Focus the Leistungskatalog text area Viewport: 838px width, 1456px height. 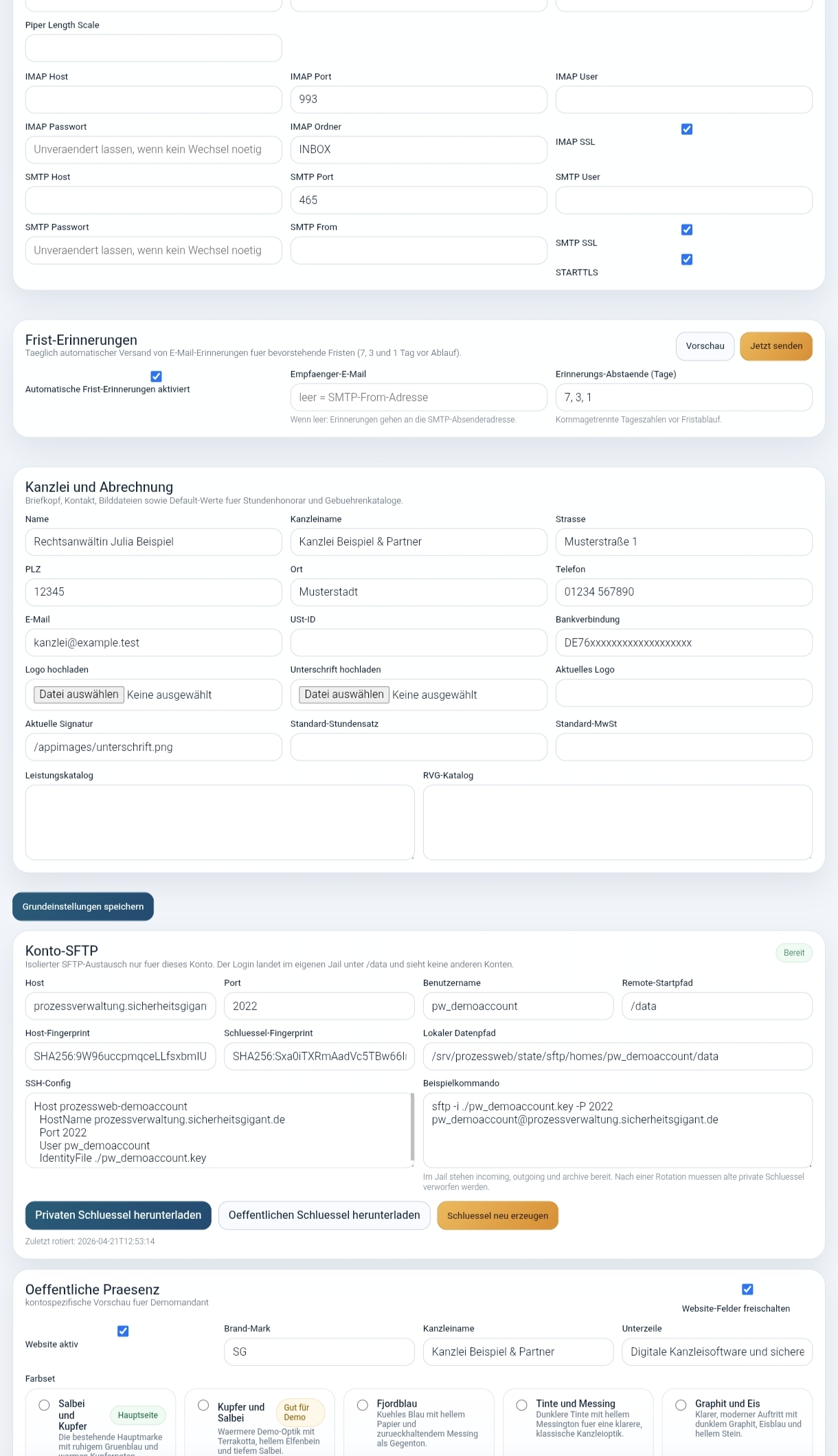click(x=220, y=822)
